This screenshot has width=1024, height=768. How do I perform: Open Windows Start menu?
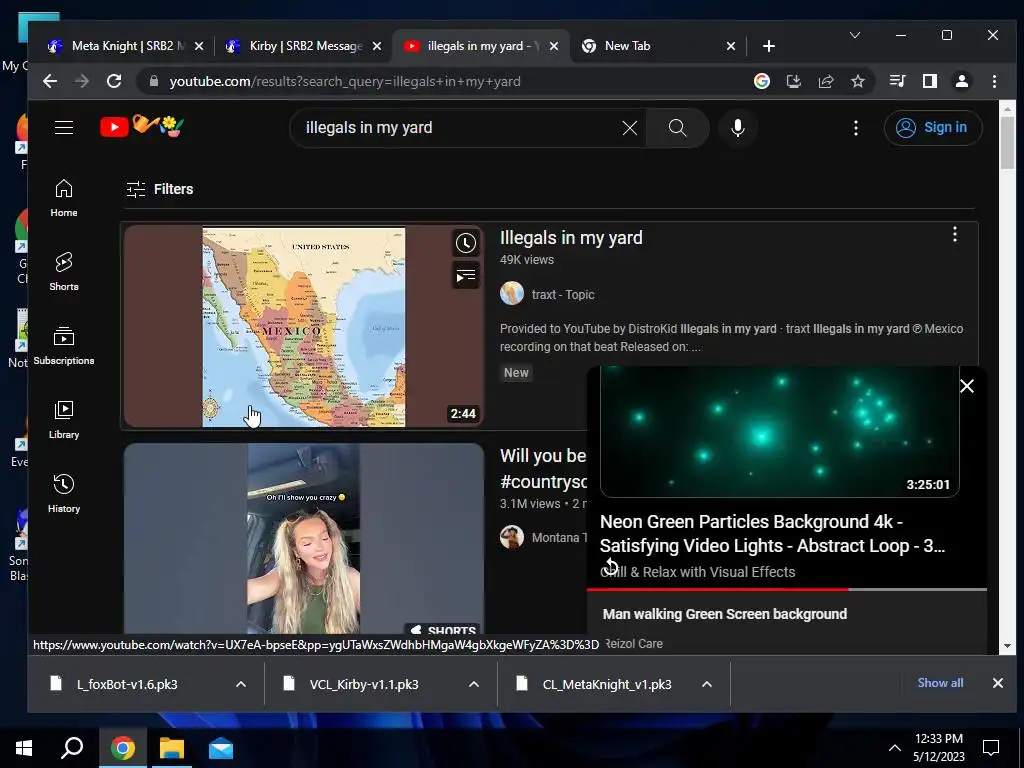(24, 748)
